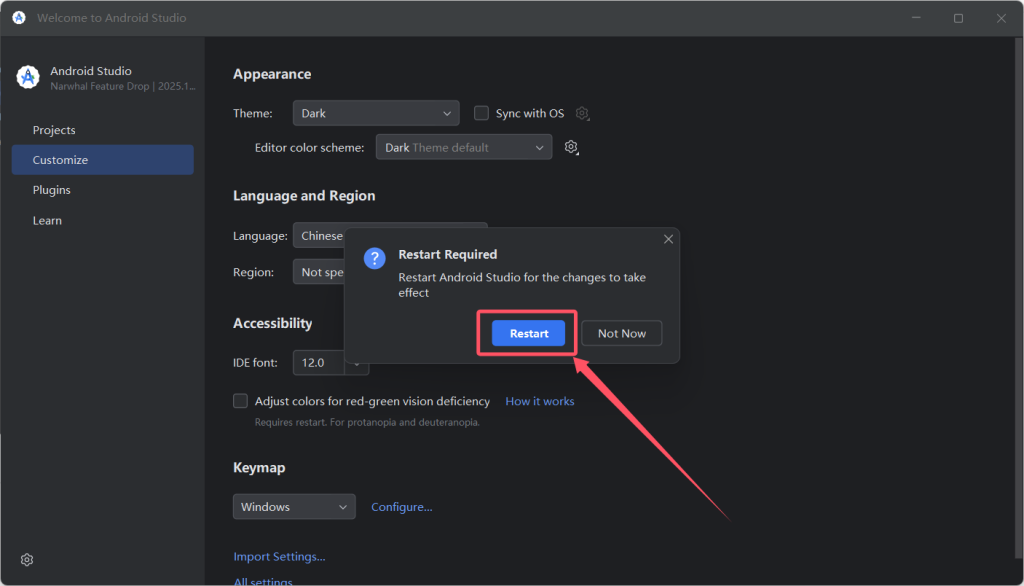Select the Customize sidebar item
Screen dimensions: 1024x586
coord(103,160)
